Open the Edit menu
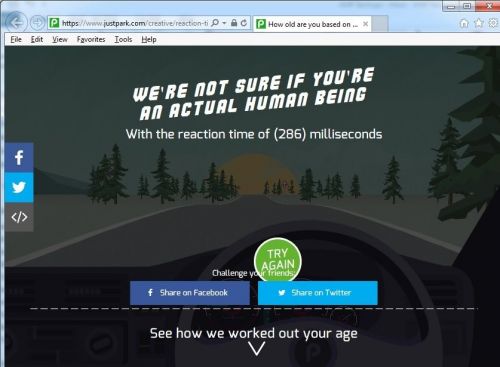500x367 pixels. [37, 39]
